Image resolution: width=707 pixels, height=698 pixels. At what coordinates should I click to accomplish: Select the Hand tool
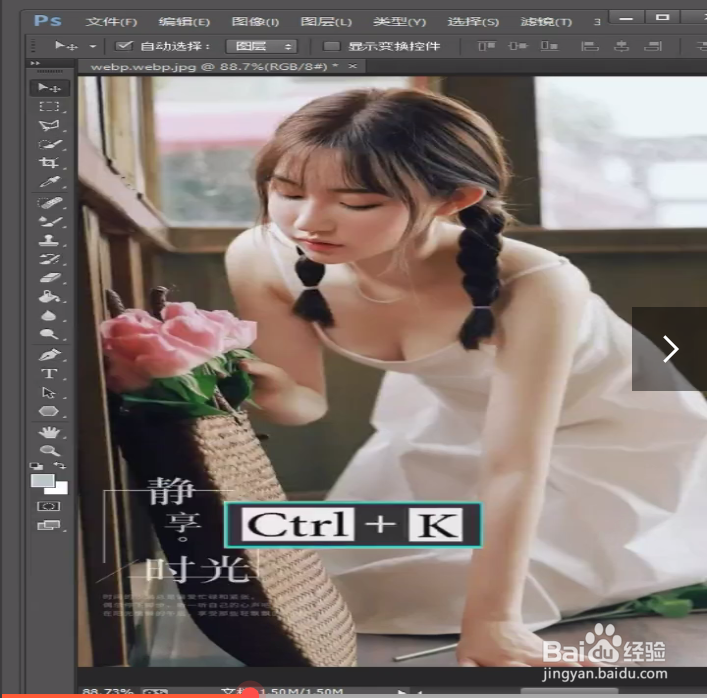(49, 432)
